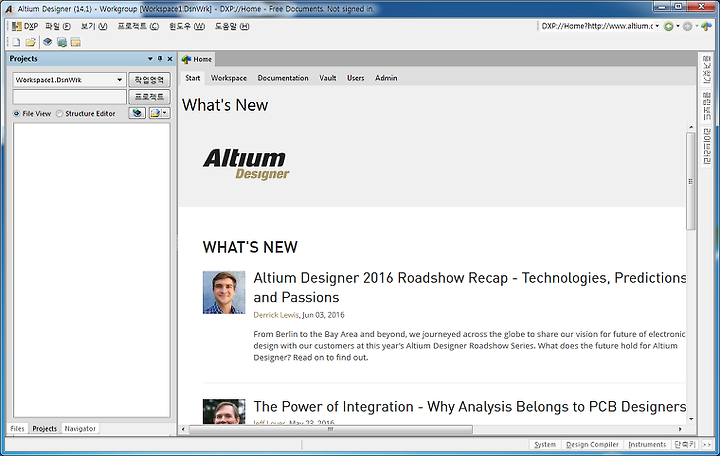The image size is (720, 456).
Task: Open the Documentation page tab
Action: pos(283,78)
